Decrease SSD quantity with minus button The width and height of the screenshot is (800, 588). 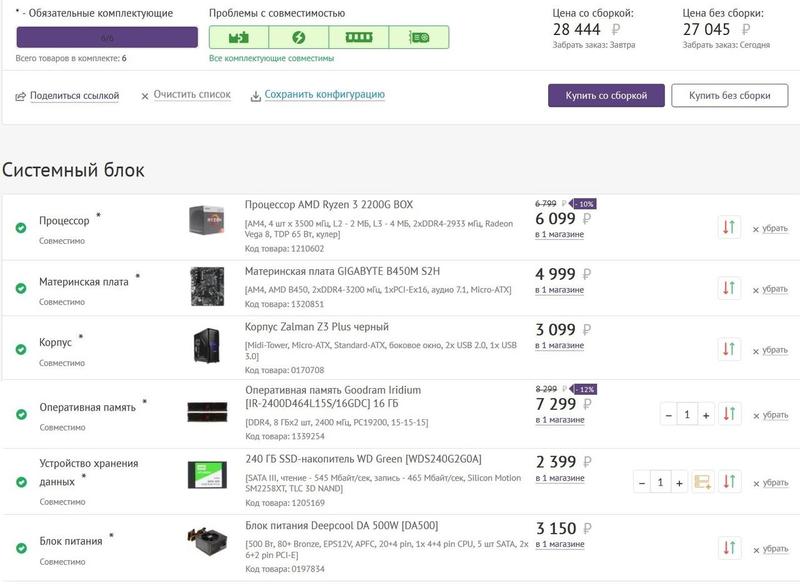coord(641,482)
